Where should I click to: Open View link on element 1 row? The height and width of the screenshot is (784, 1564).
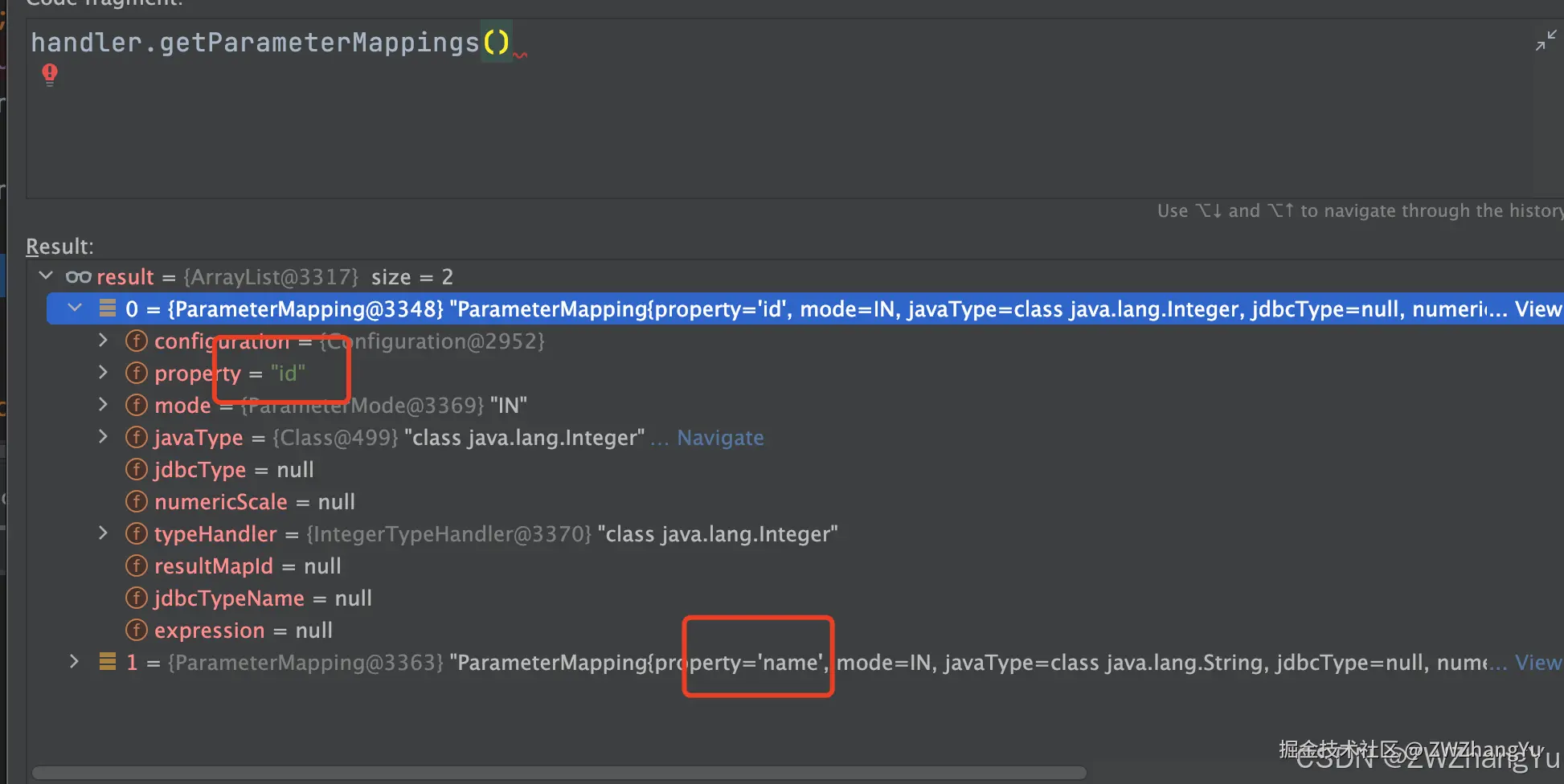[x=1538, y=663]
